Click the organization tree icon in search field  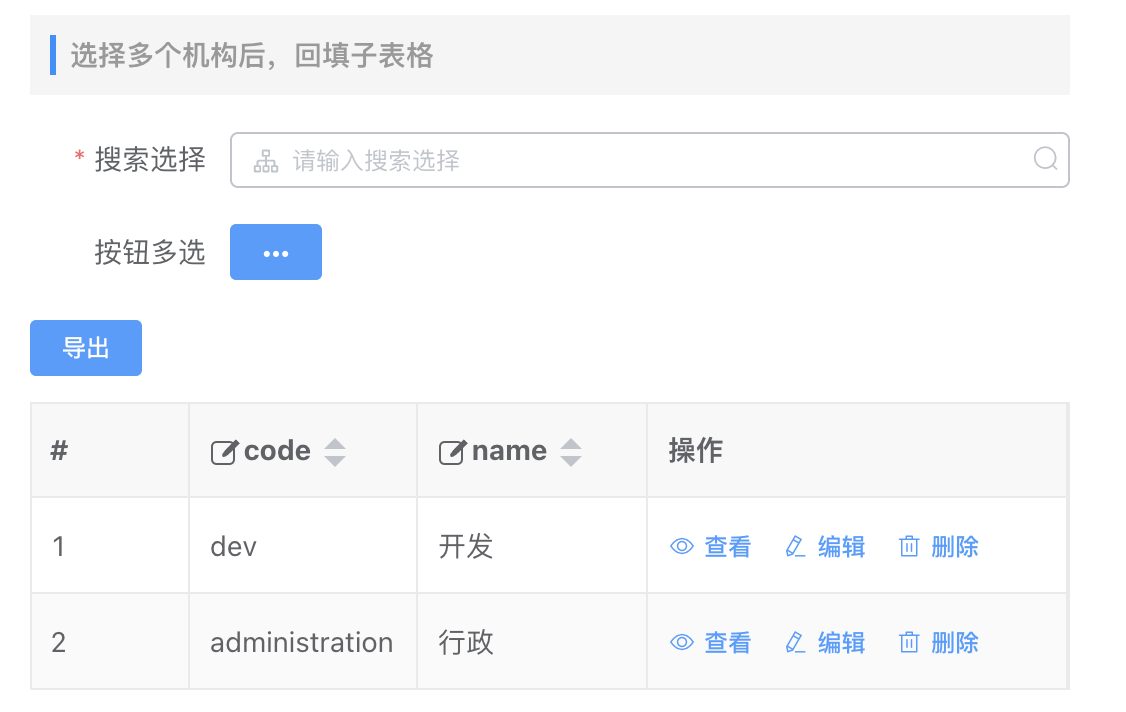(x=266, y=161)
